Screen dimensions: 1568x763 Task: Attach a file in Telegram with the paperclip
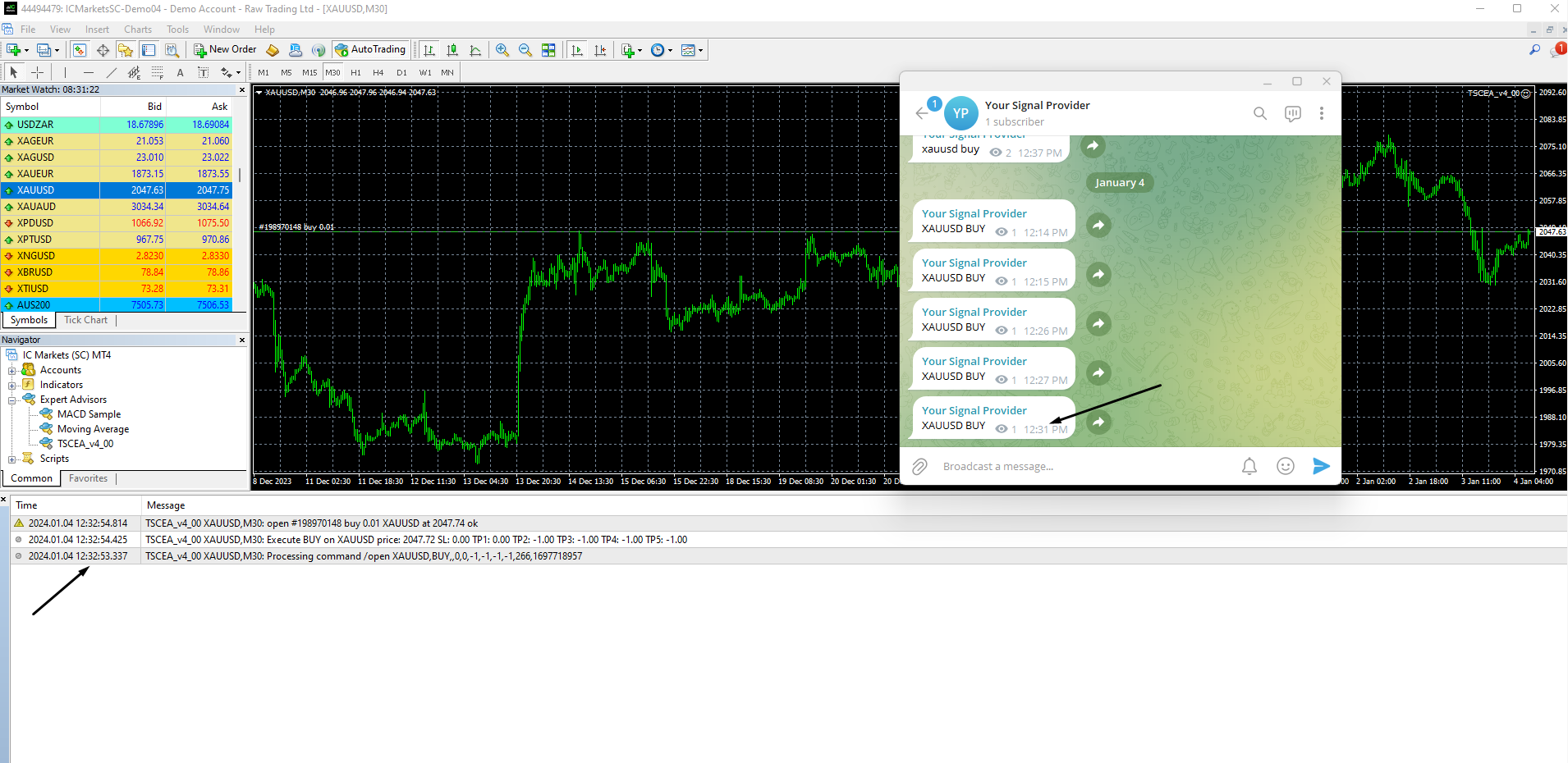click(x=919, y=466)
